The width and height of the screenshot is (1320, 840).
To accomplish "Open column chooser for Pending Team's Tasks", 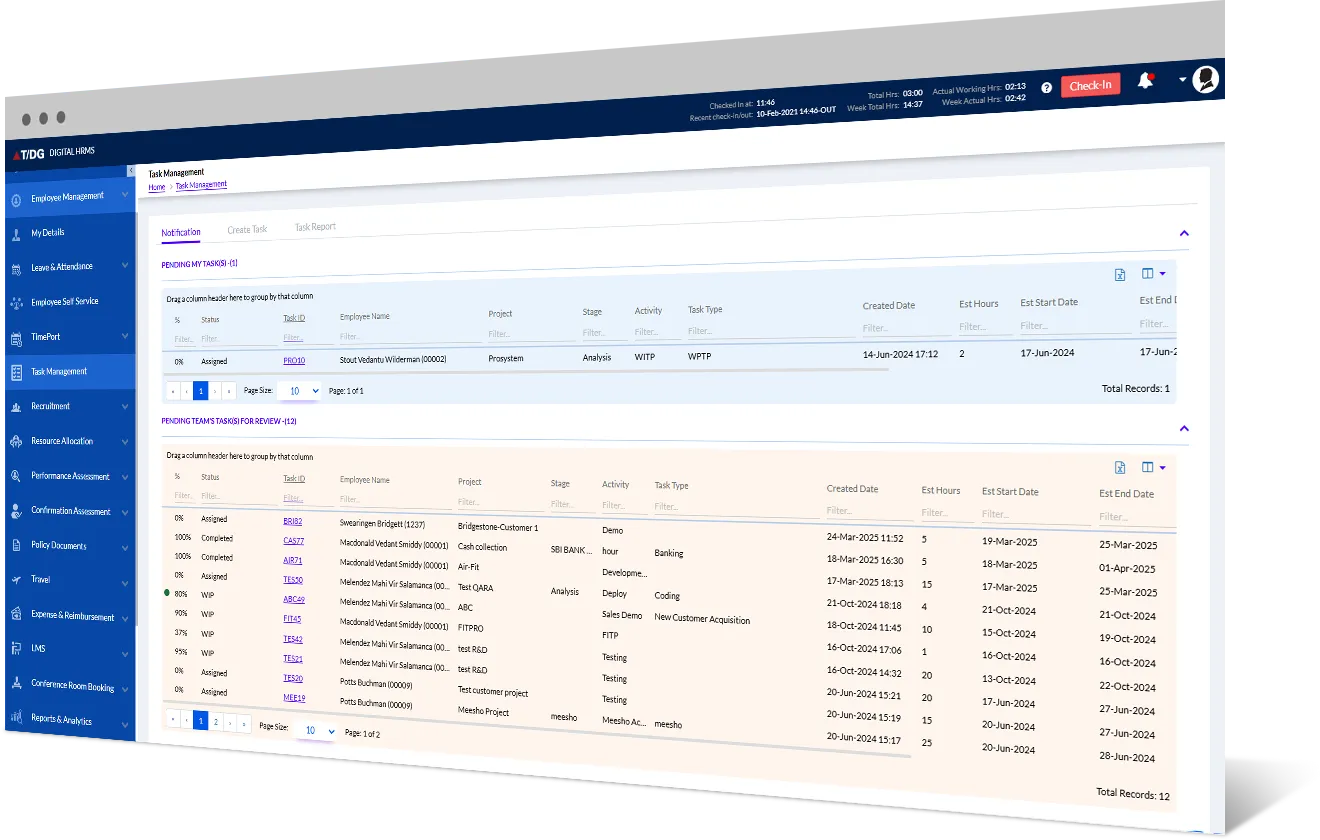I will (1153, 467).
